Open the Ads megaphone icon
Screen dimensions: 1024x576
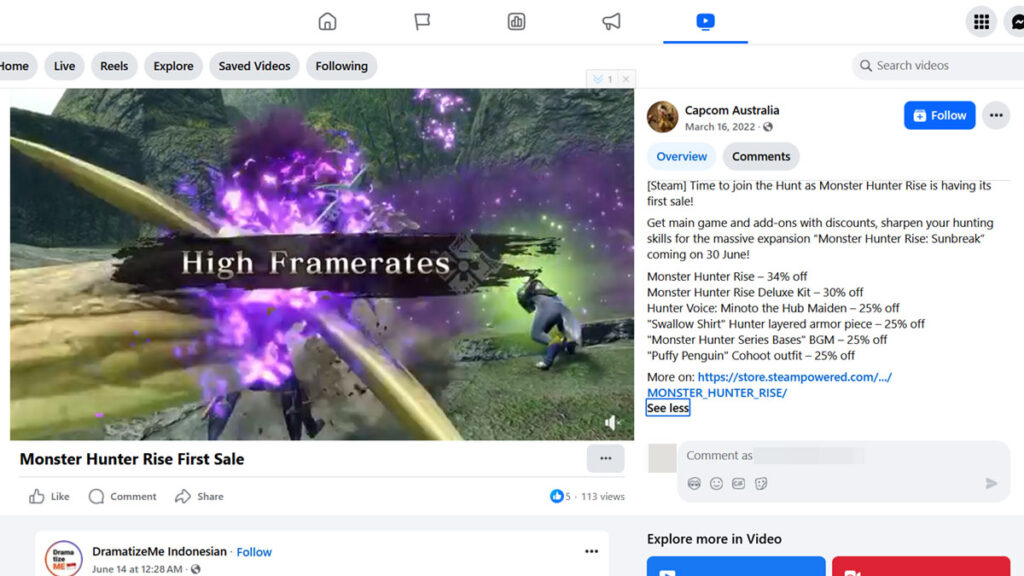click(x=611, y=22)
